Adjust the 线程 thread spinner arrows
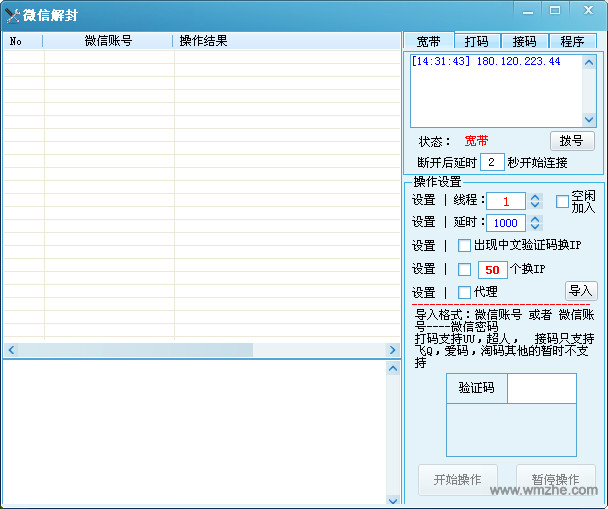This screenshot has width=608, height=509. (x=535, y=201)
